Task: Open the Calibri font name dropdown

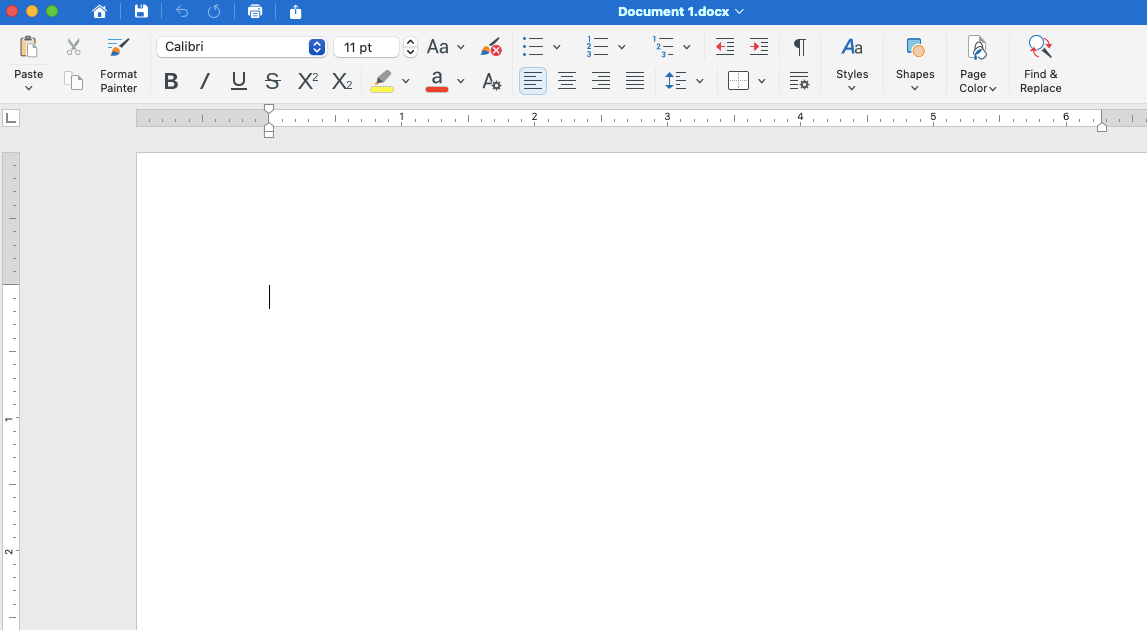Action: pos(241,47)
